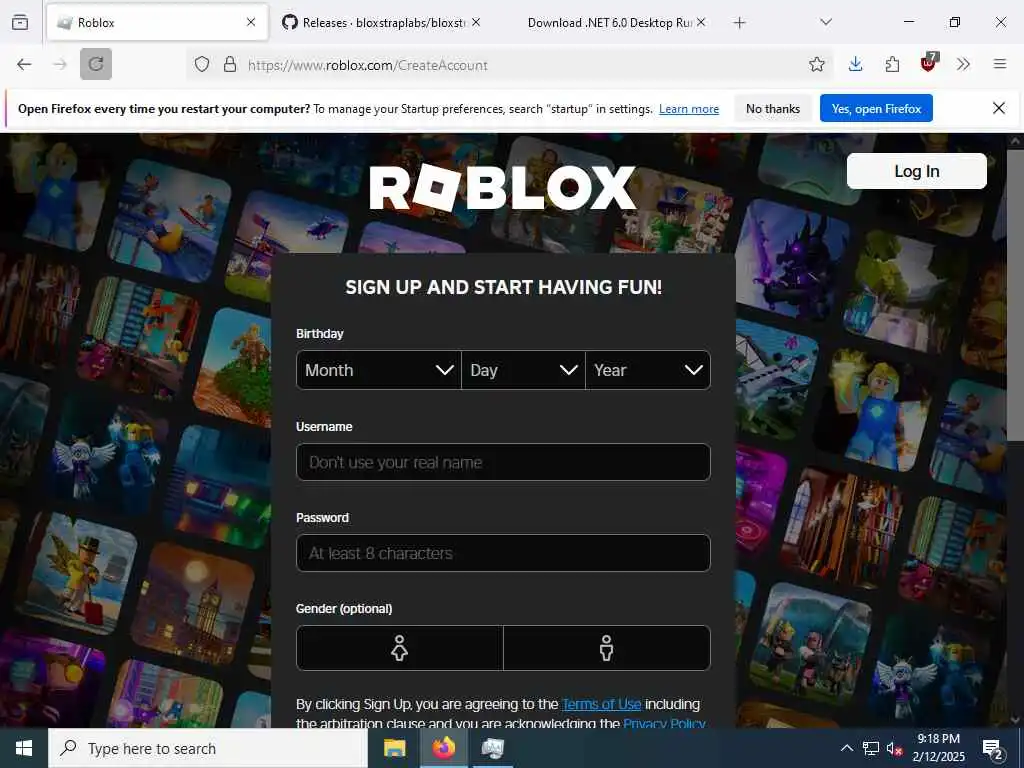Open the Extensions puzzle icon
This screenshot has height=768, width=1024.
[x=892, y=64]
